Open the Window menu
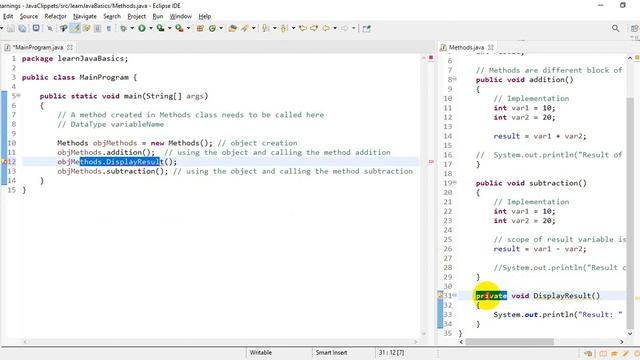This screenshot has height=360, width=640. (181, 16)
